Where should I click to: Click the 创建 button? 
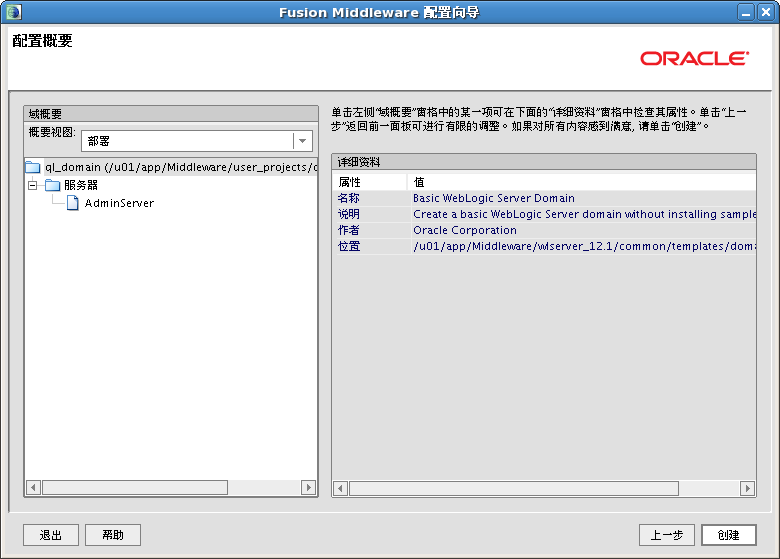[729, 535]
